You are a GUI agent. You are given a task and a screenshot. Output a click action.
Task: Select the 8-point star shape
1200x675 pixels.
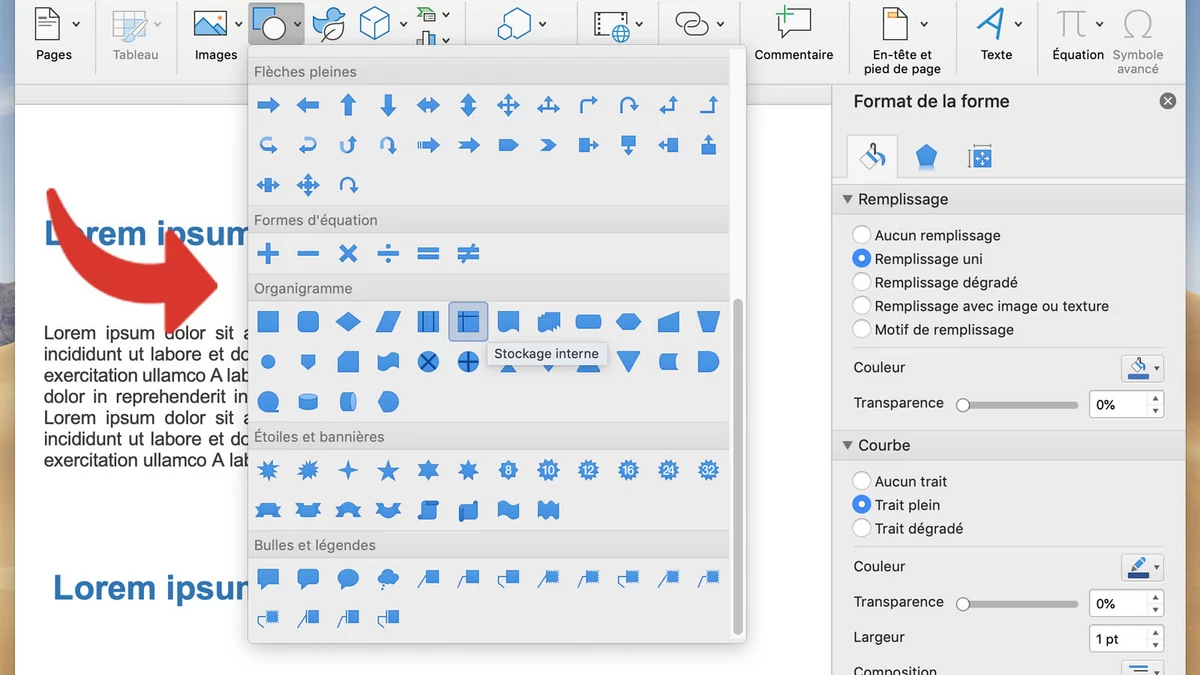pyautogui.click(x=508, y=470)
